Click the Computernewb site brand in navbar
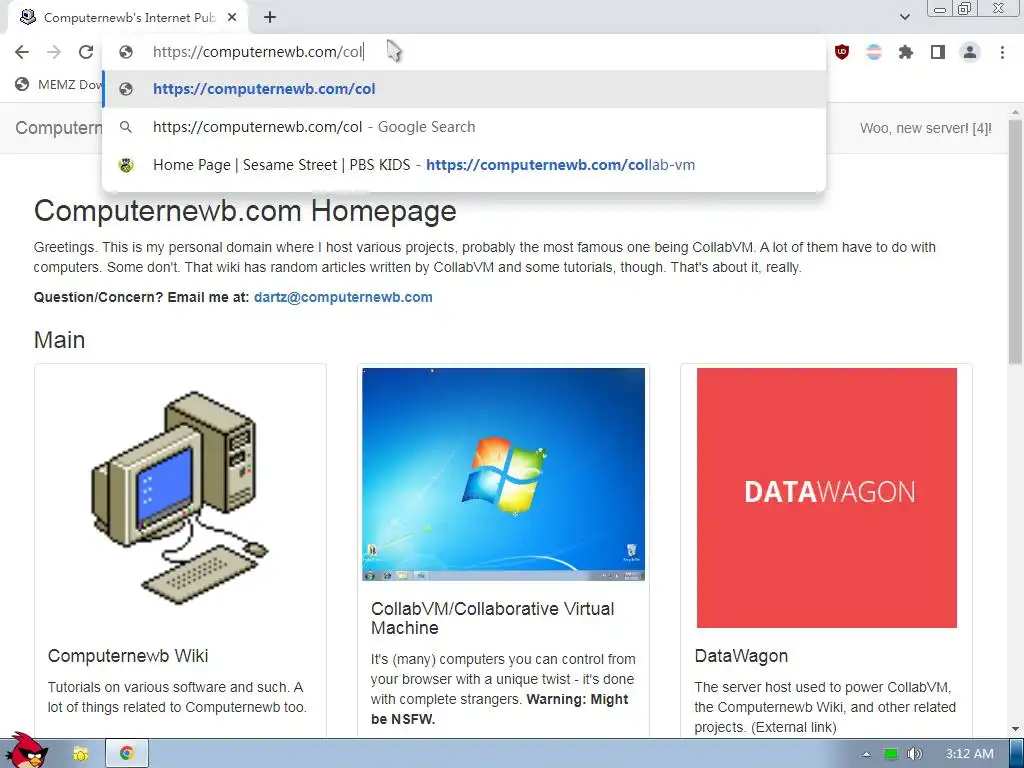 pos(59,127)
